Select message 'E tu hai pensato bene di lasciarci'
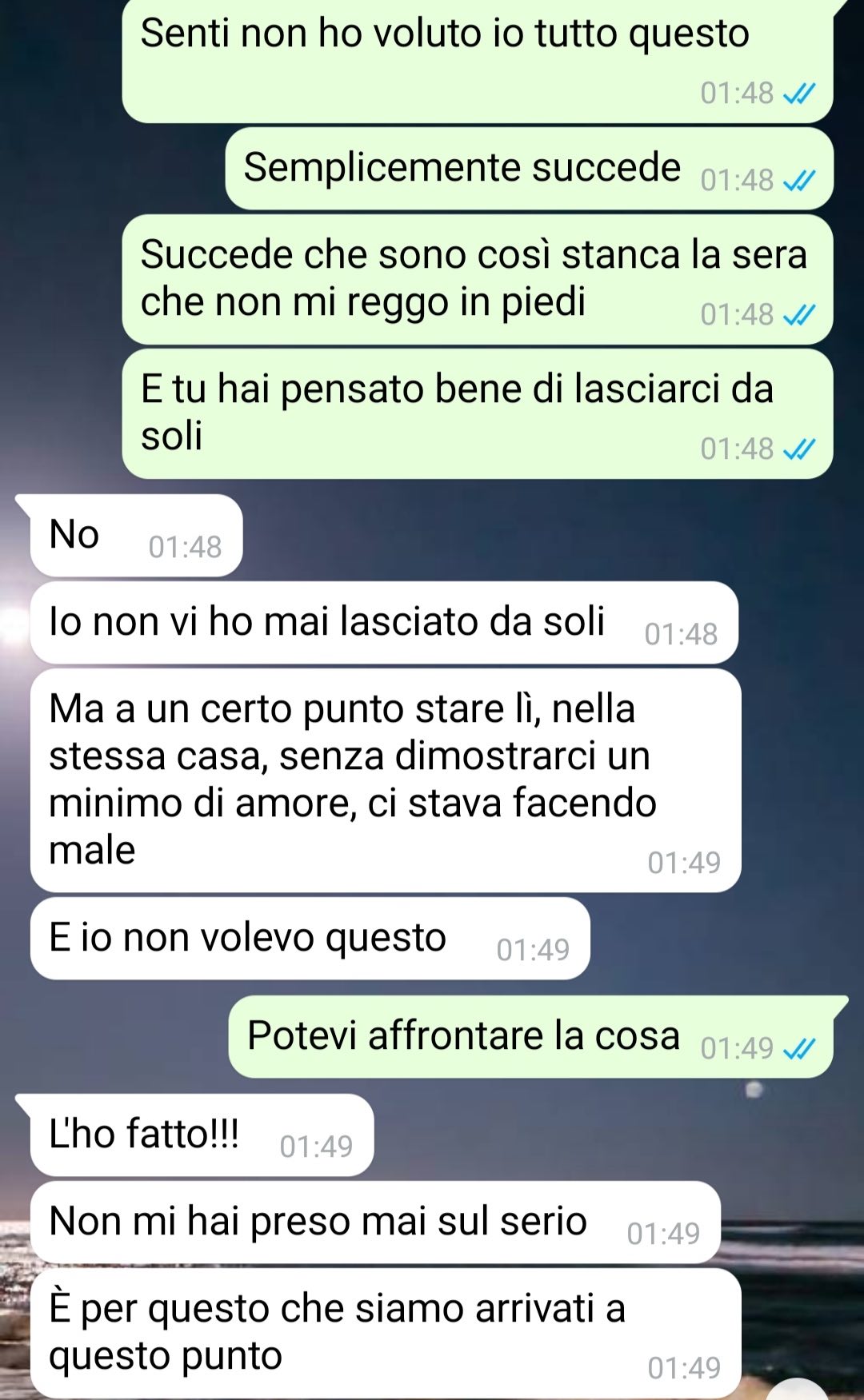Screen dimensions: 864x1400 (x=478, y=414)
